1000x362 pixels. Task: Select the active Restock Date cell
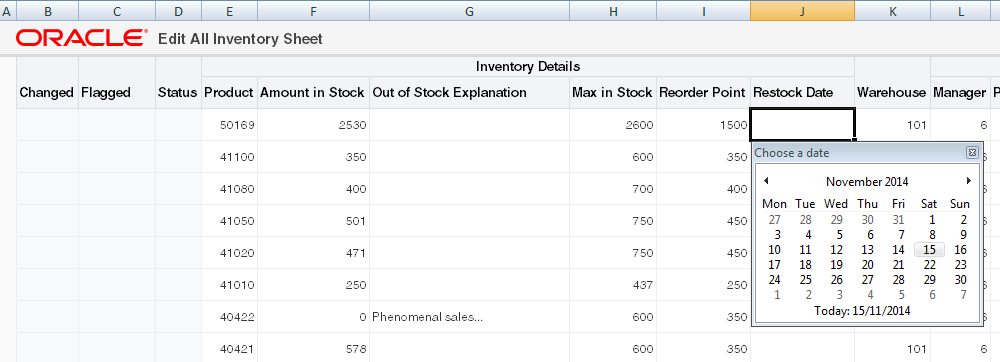(802, 124)
